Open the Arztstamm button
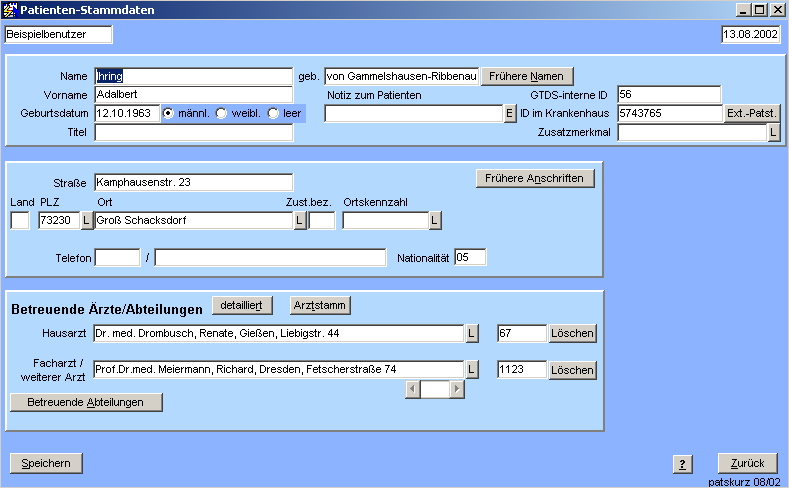The image size is (789, 488). 320,305
